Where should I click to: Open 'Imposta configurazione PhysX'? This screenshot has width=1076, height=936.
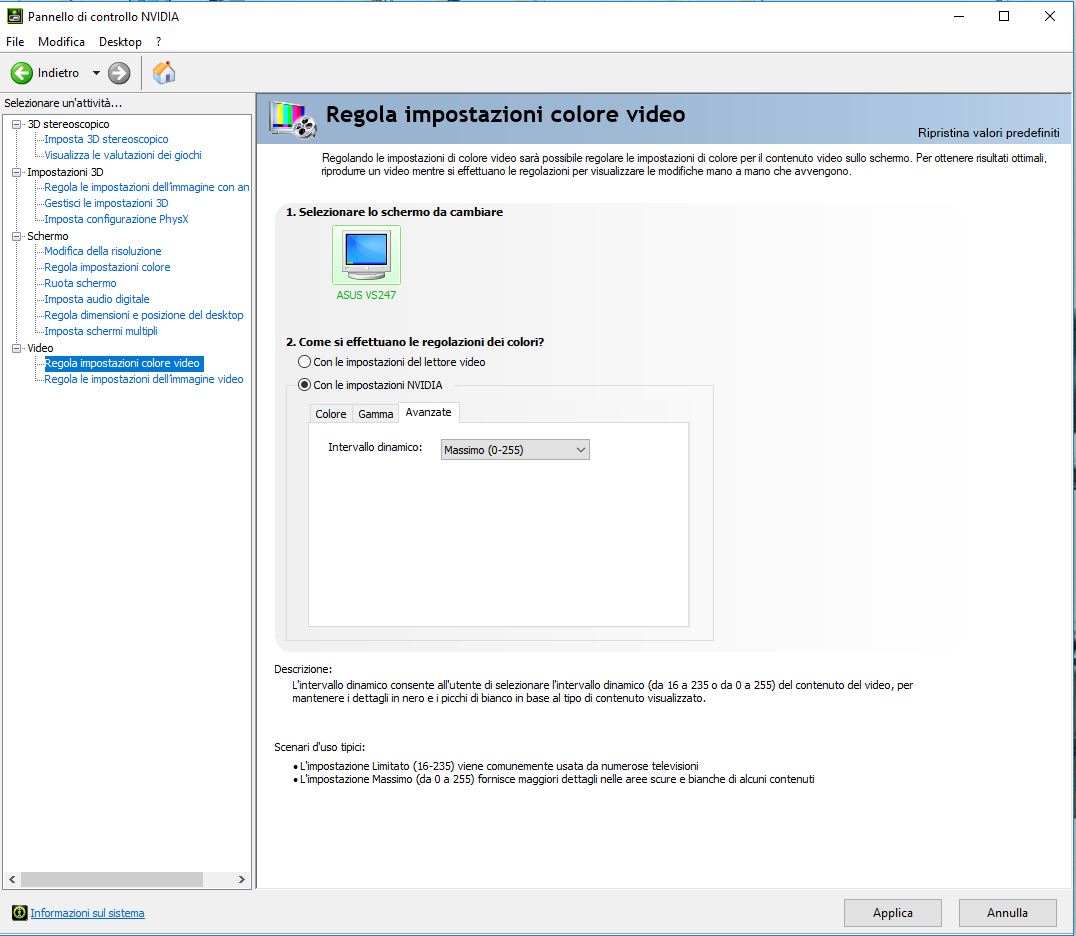click(x=116, y=220)
